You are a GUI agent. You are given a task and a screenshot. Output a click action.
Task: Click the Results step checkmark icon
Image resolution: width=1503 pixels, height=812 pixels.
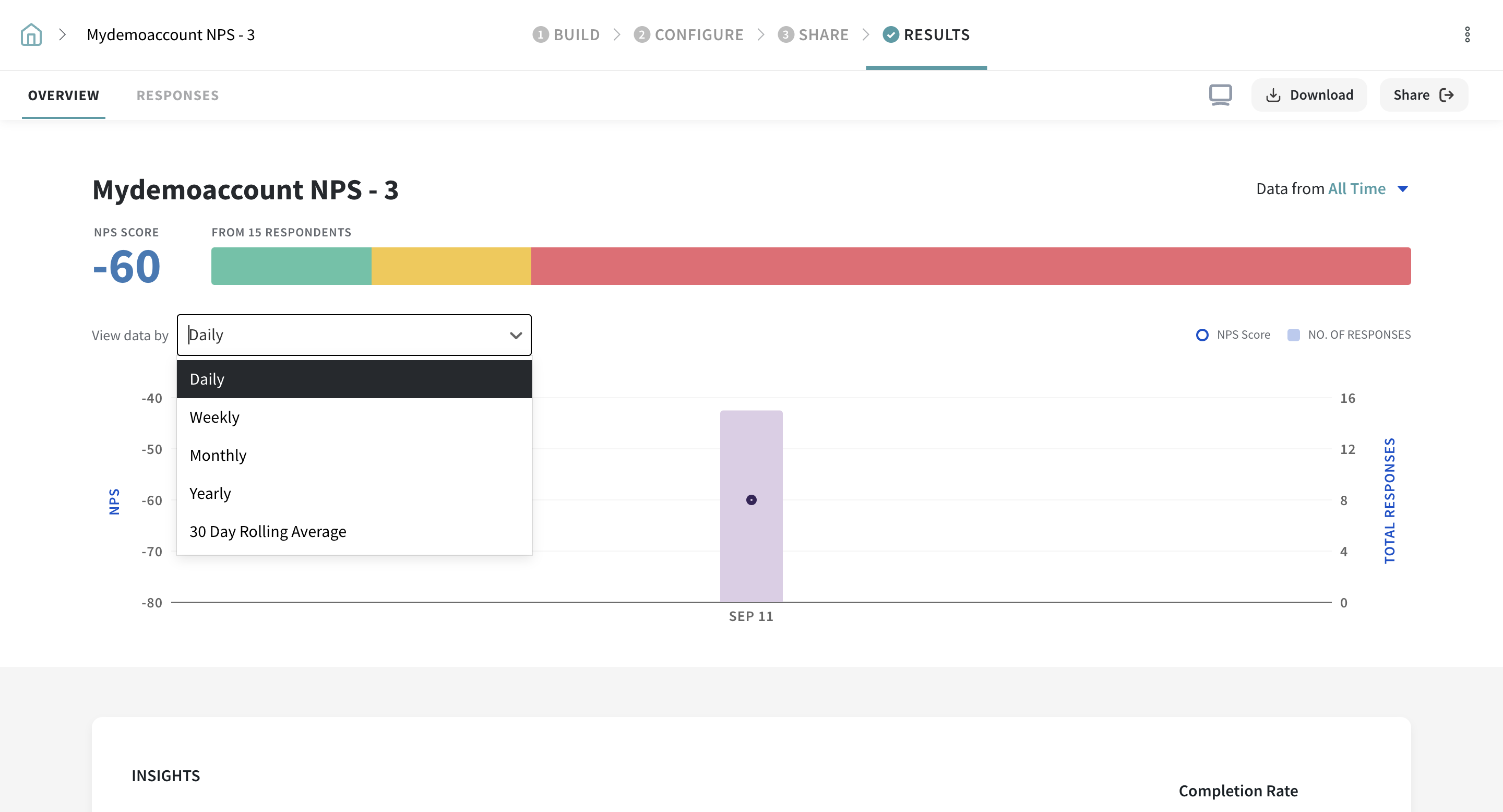coord(890,34)
